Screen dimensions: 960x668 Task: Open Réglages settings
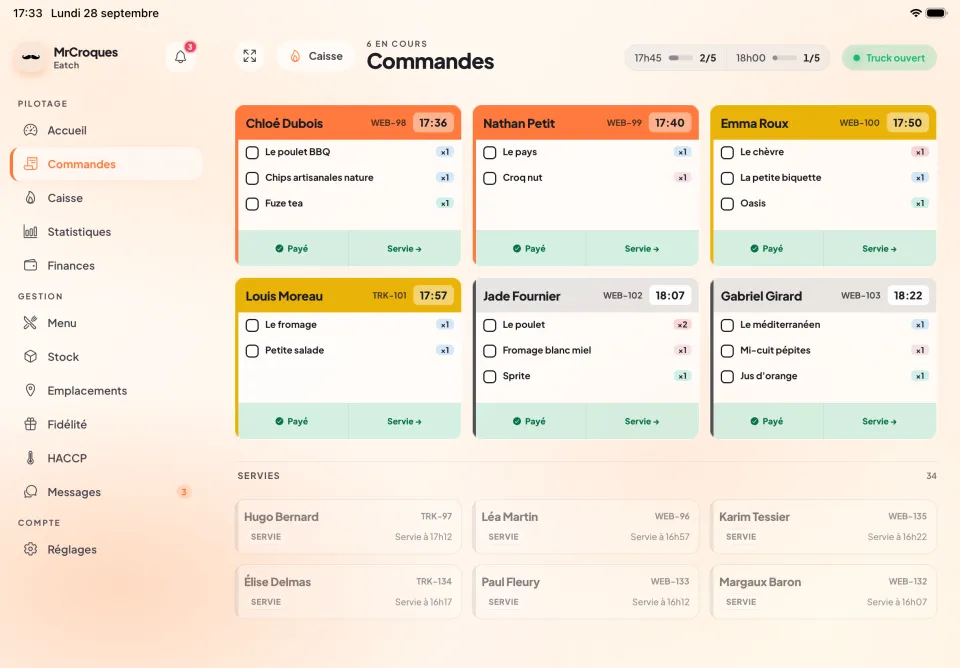pyautogui.click(x=107, y=549)
